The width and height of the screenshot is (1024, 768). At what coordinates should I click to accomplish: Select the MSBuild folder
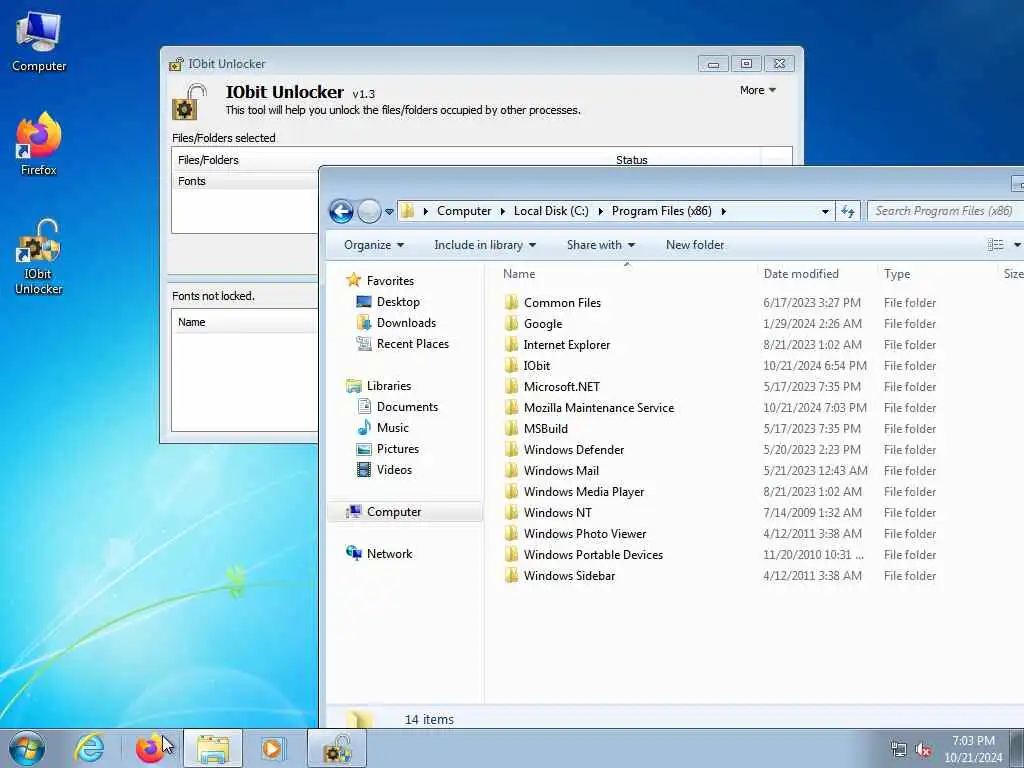pos(545,428)
